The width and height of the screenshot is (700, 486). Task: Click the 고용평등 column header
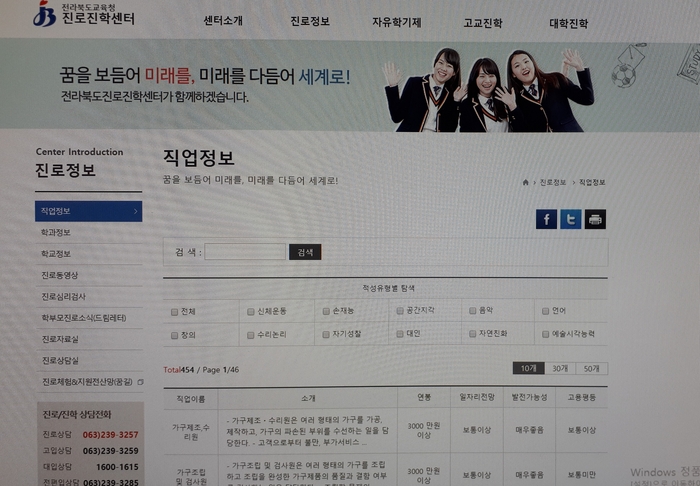(582, 397)
